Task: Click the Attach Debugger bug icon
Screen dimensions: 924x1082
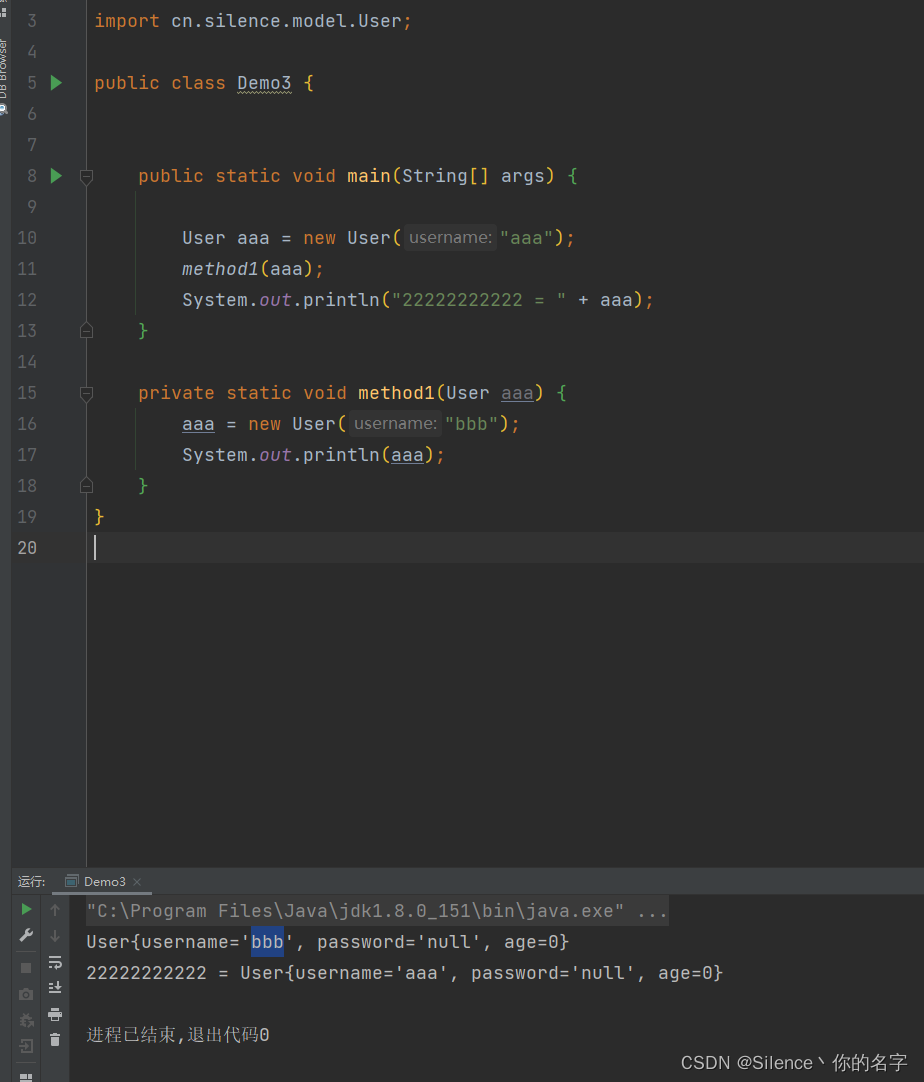Action: 26,1021
